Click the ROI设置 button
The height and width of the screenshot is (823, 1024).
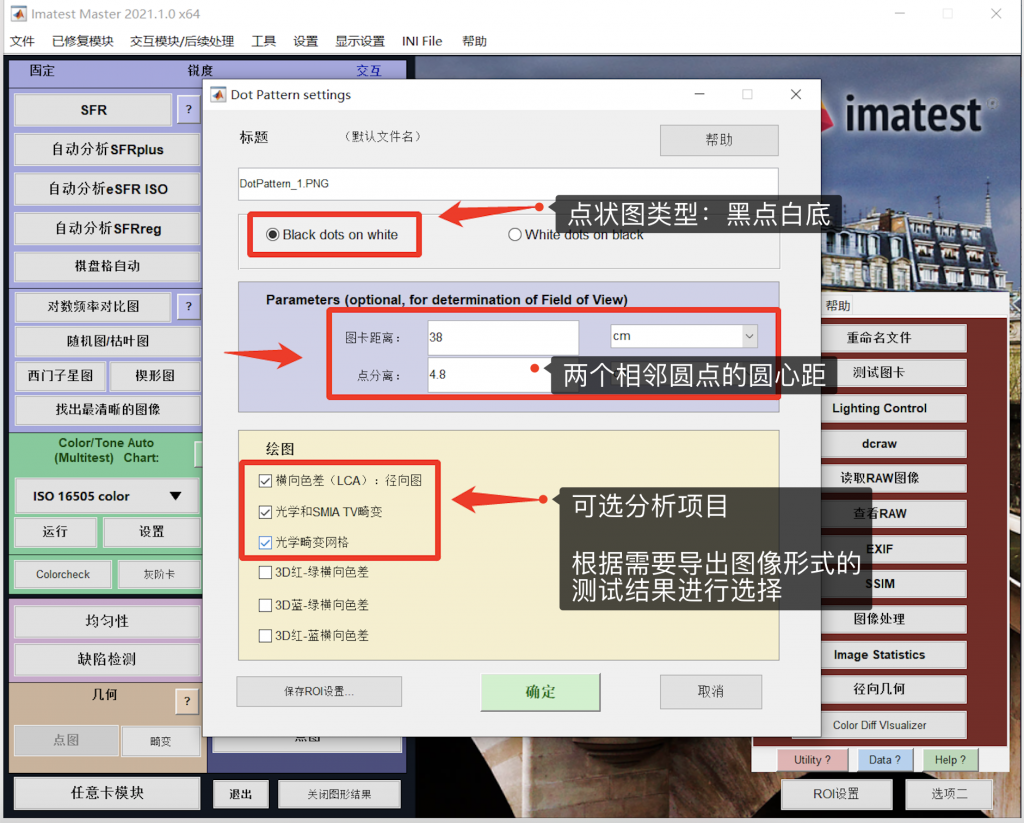[x=836, y=794]
